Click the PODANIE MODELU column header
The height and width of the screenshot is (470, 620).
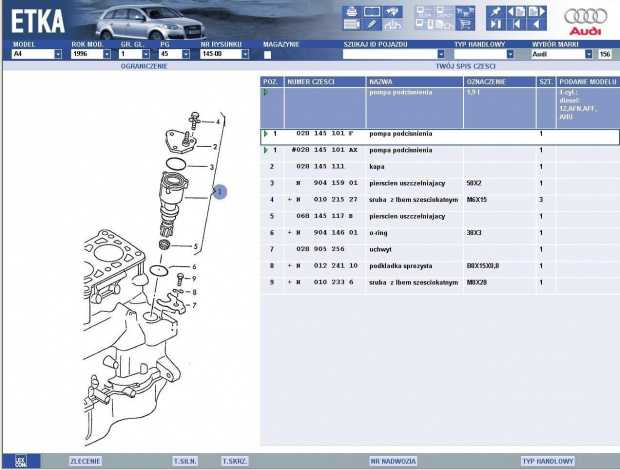pos(588,82)
